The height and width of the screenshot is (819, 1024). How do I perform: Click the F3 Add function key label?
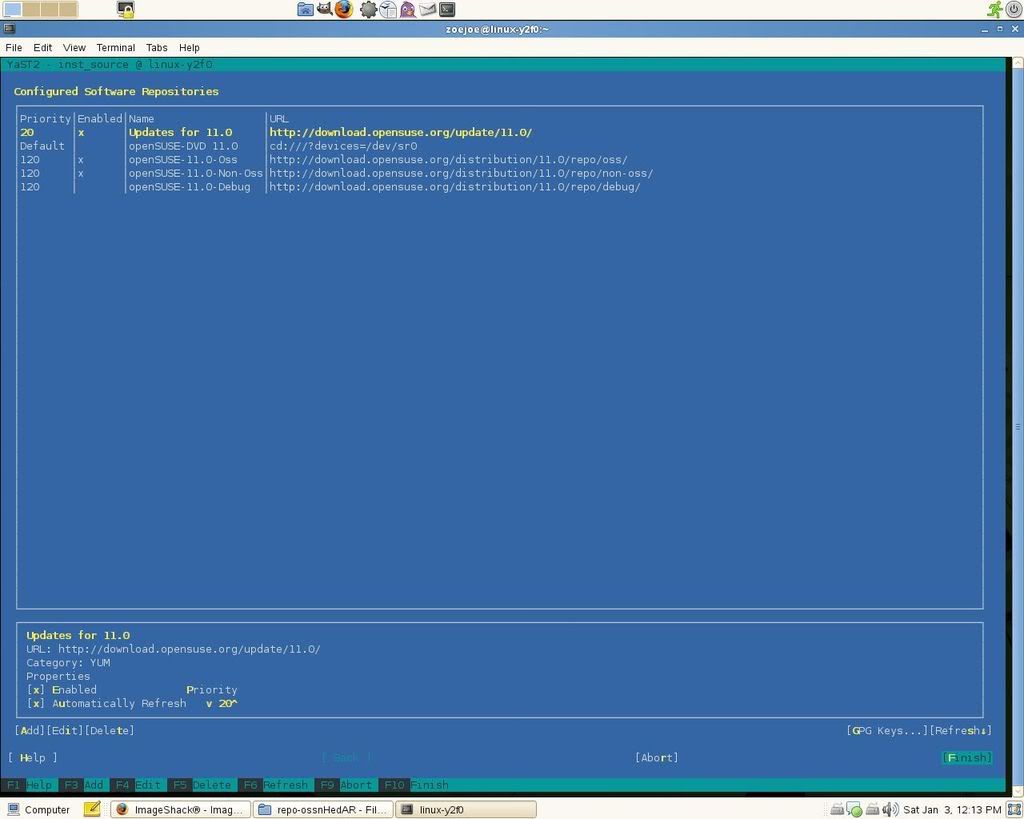tap(81, 784)
